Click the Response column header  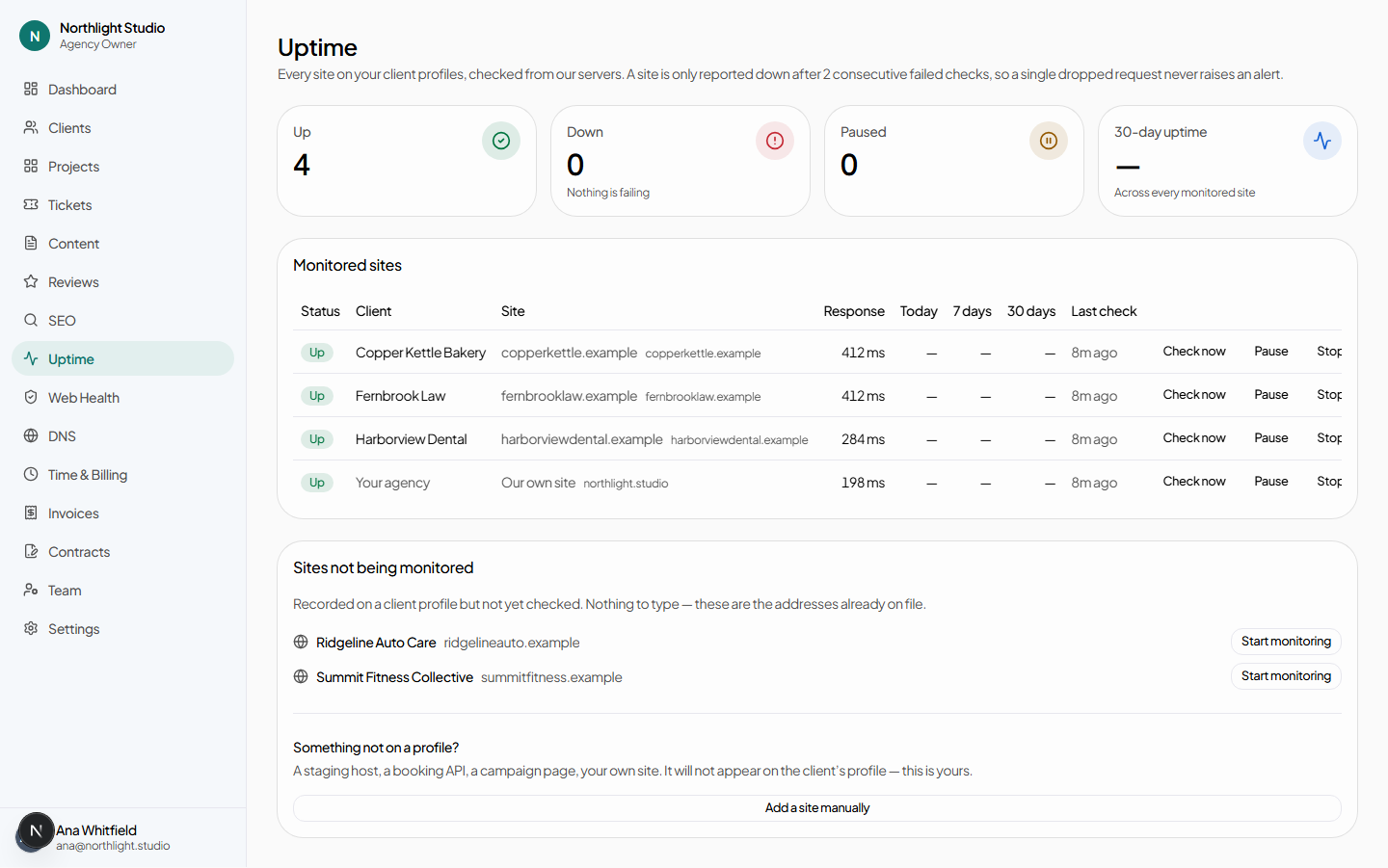pyautogui.click(x=854, y=311)
